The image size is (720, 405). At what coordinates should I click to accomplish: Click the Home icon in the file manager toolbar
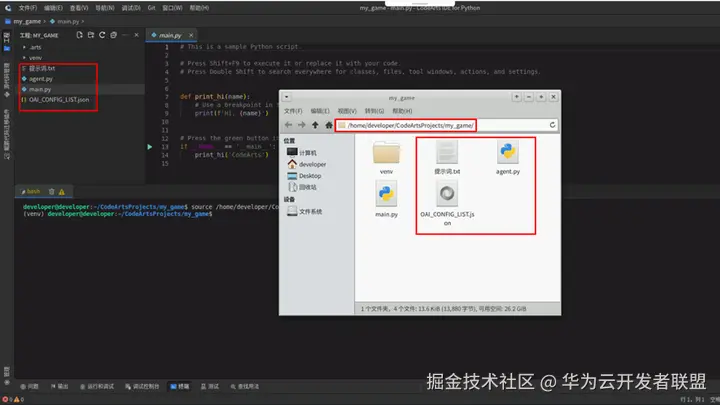(329, 125)
